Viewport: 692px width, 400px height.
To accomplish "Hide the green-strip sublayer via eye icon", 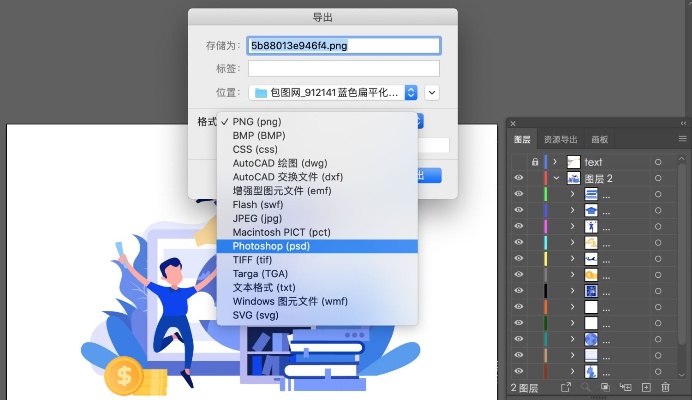I will [x=519, y=194].
